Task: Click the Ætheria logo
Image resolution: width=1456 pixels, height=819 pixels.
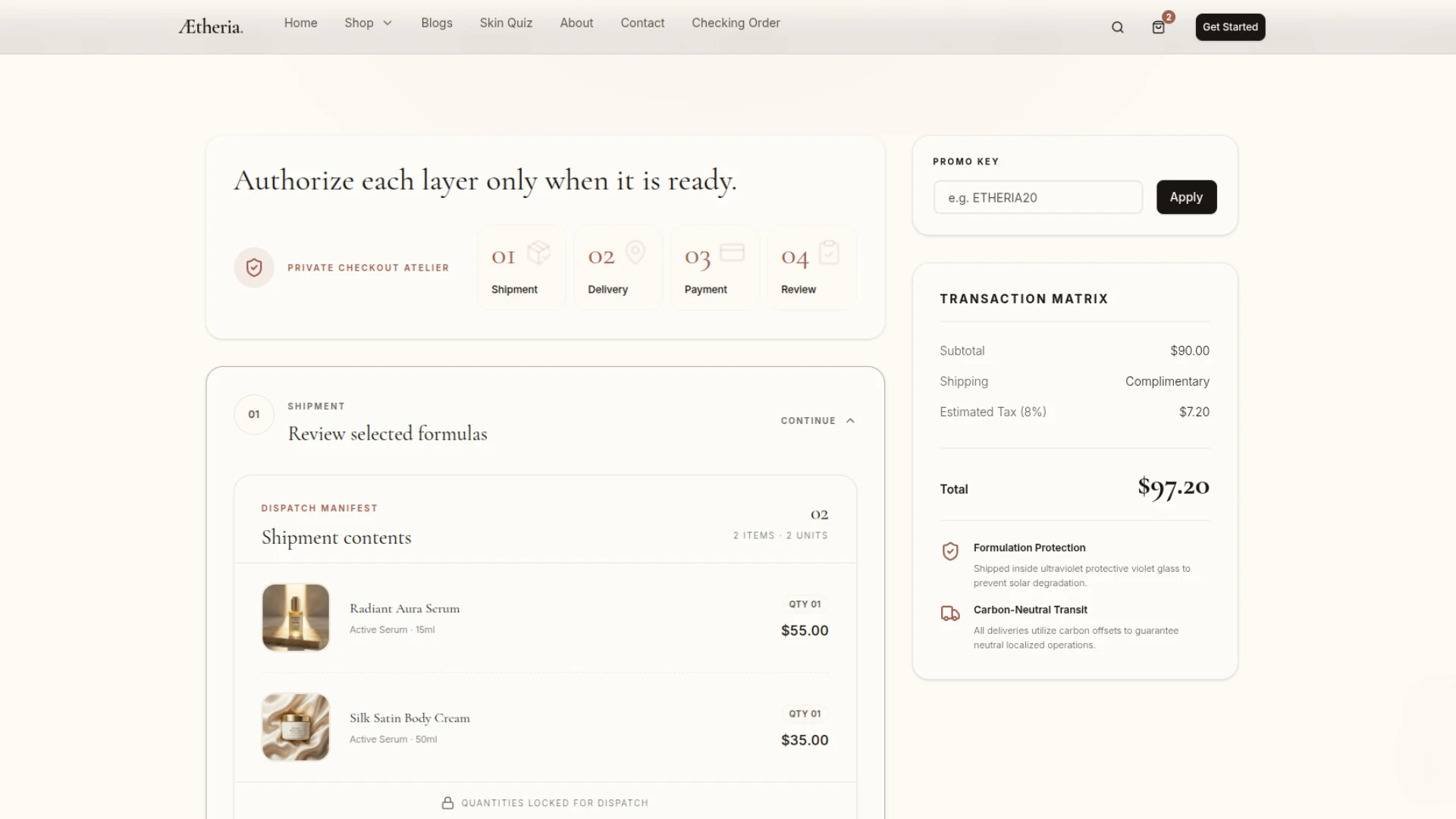Action: point(211,27)
